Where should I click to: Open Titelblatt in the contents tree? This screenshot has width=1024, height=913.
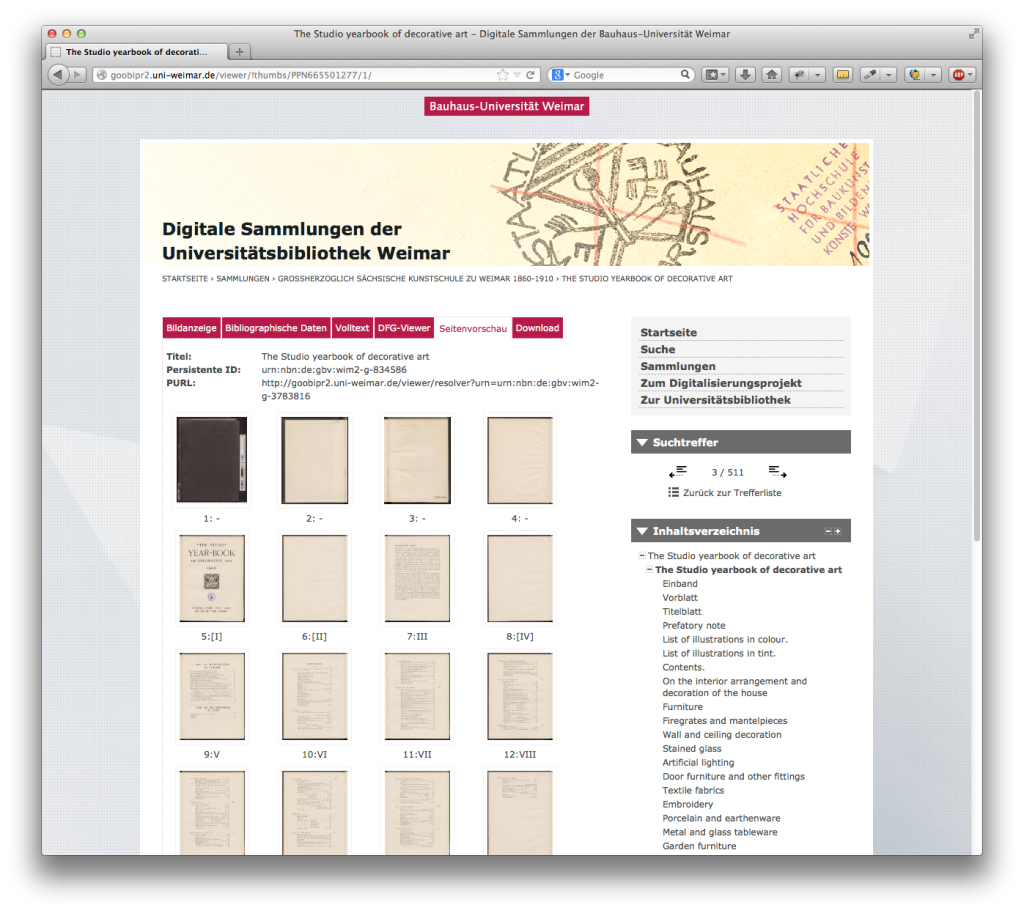click(682, 612)
